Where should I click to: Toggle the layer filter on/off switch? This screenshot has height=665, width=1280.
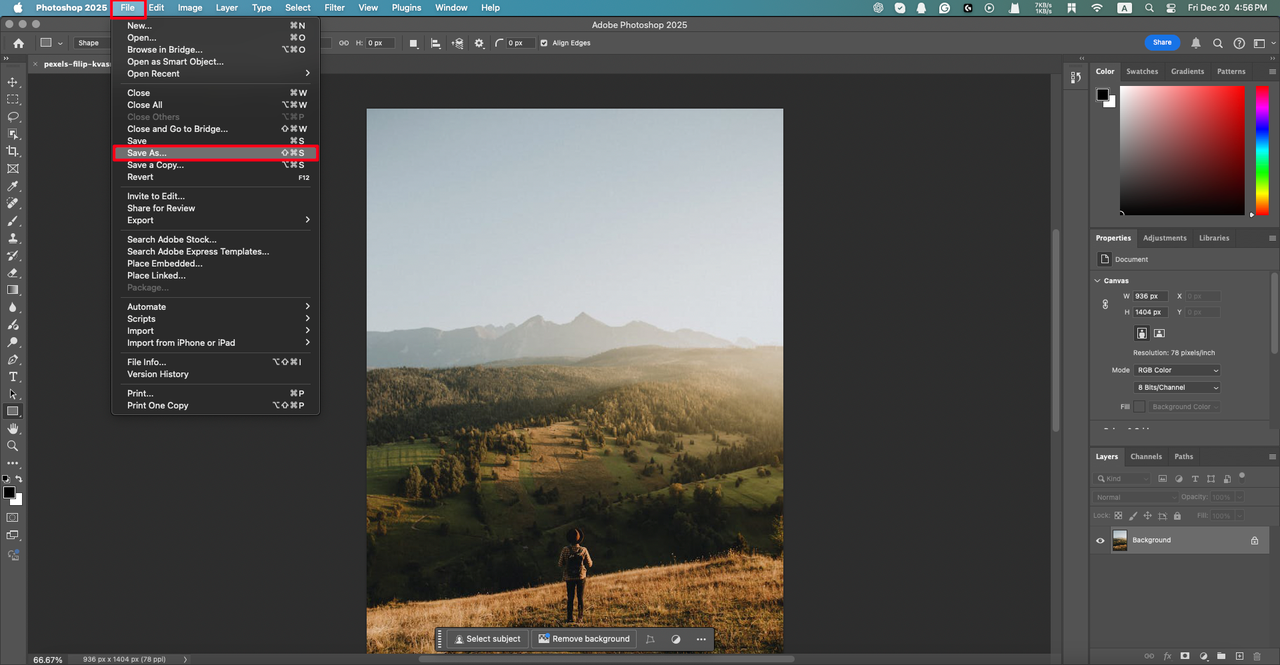[x=1241, y=477]
